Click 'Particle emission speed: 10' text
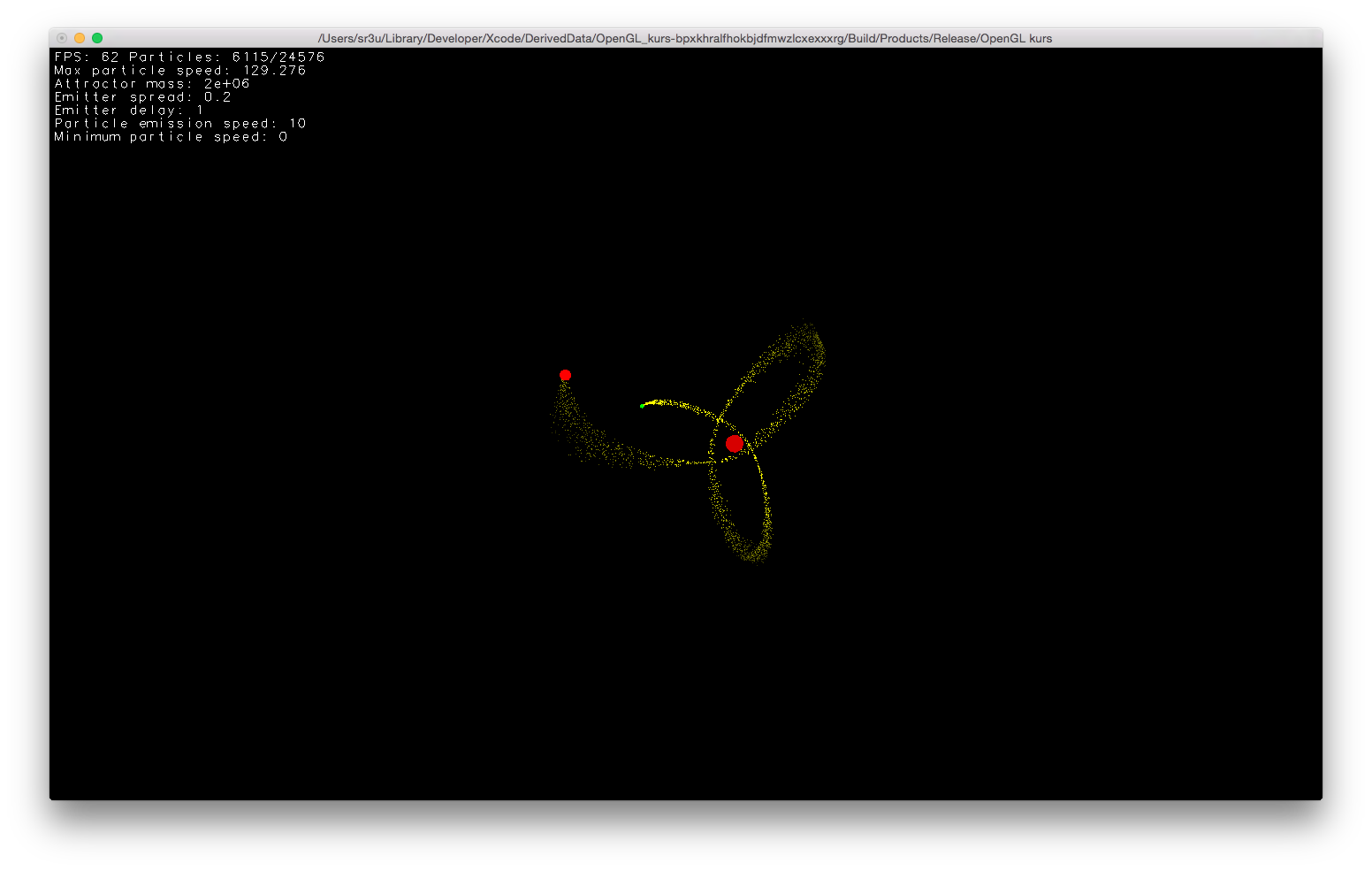This screenshot has width=1372, height=871. (x=179, y=123)
